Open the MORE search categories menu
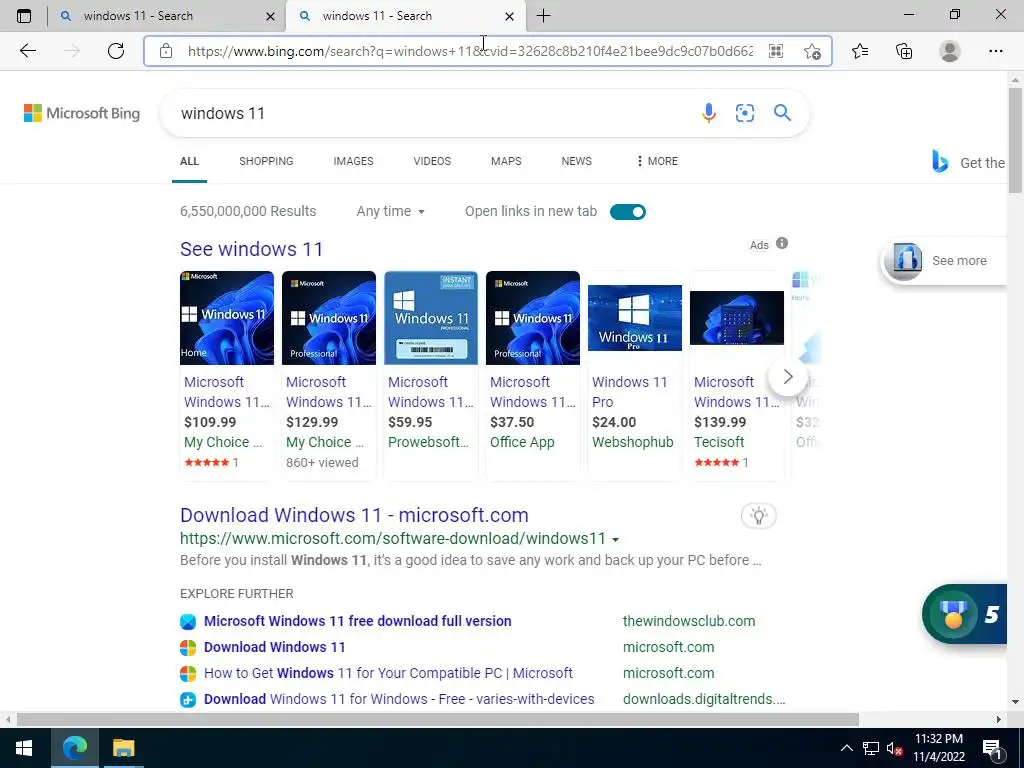 [657, 161]
